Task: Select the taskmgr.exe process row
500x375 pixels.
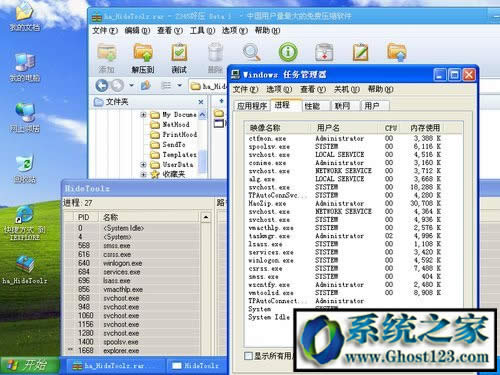Action: 345,236
